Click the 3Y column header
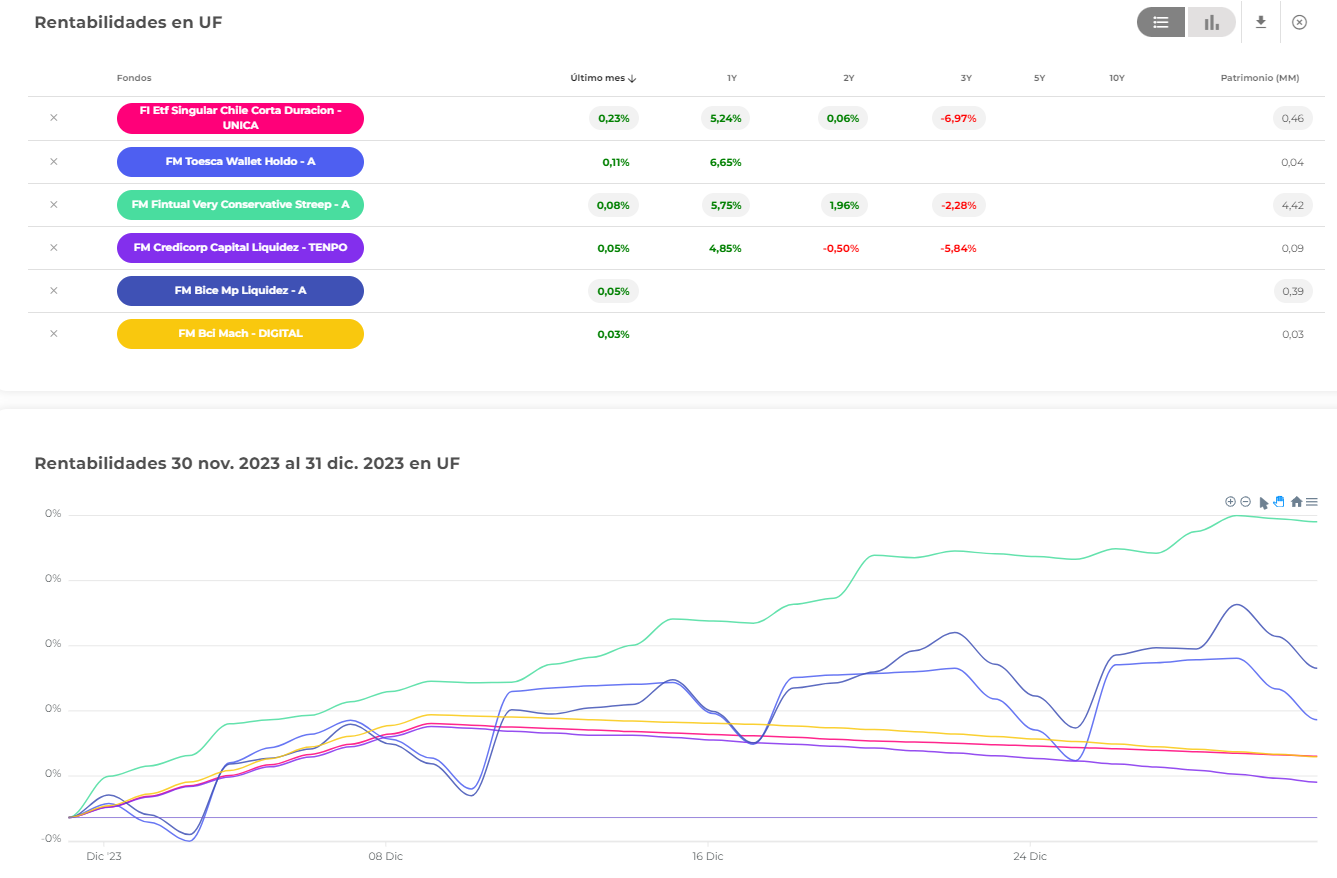This screenshot has height=878, width=1337. (965, 78)
